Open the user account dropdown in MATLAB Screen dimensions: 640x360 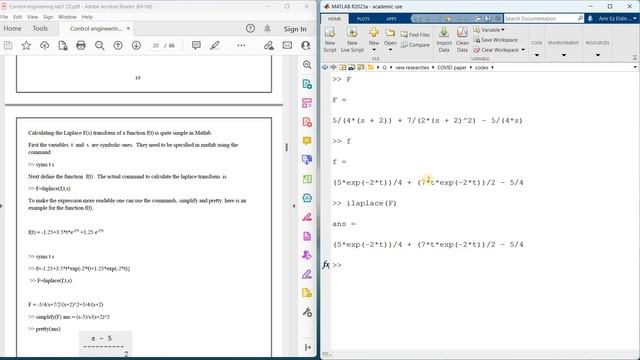[x=616, y=18]
